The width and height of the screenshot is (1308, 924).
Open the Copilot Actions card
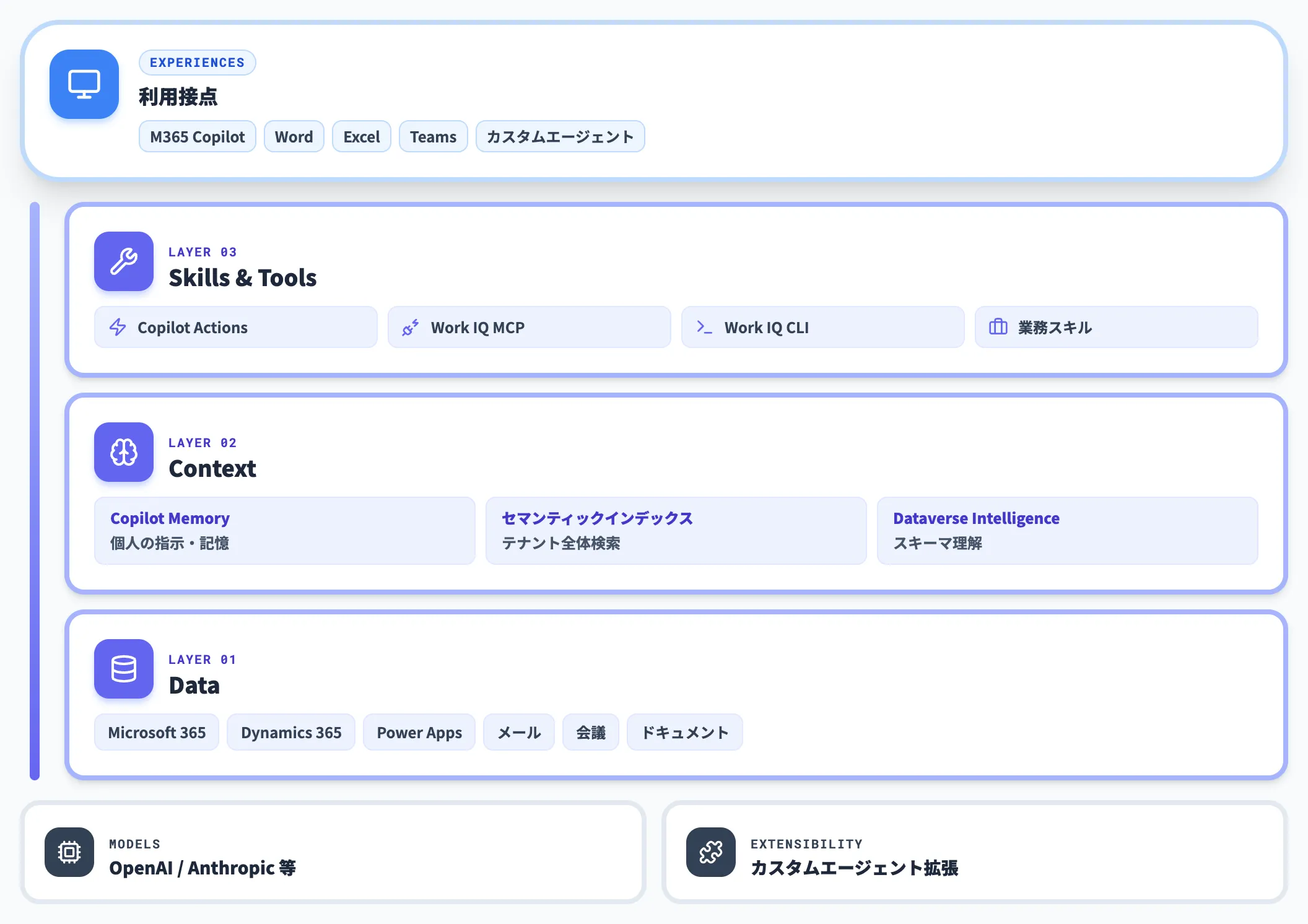(x=236, y=327)
